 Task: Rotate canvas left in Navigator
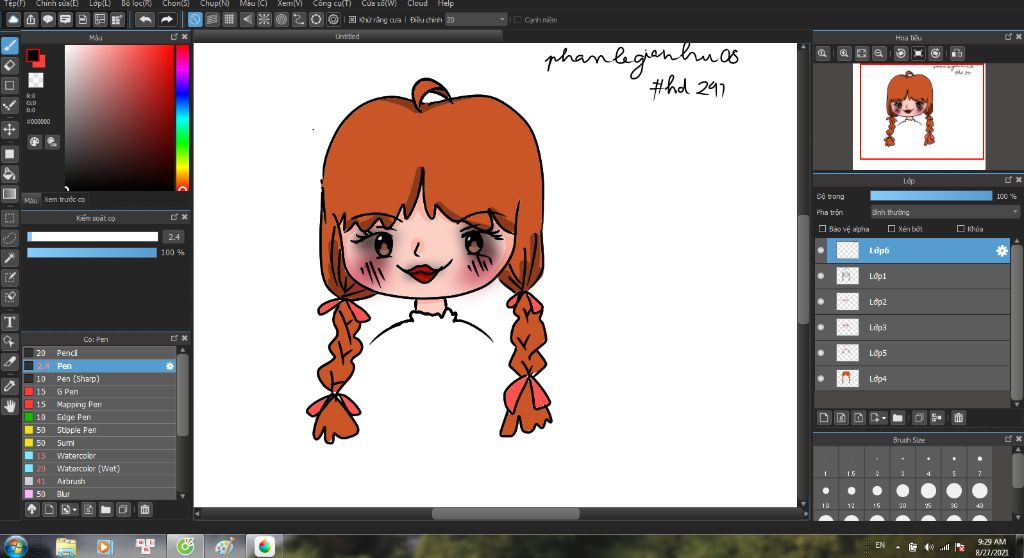901,54
